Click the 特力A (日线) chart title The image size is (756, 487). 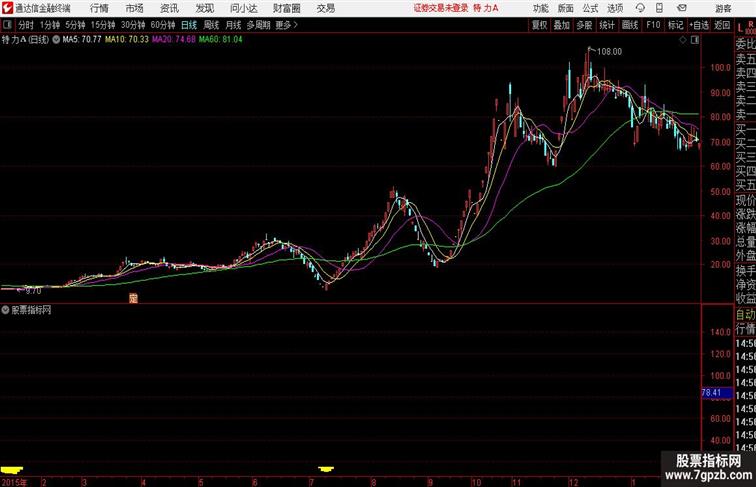[26, 40]
